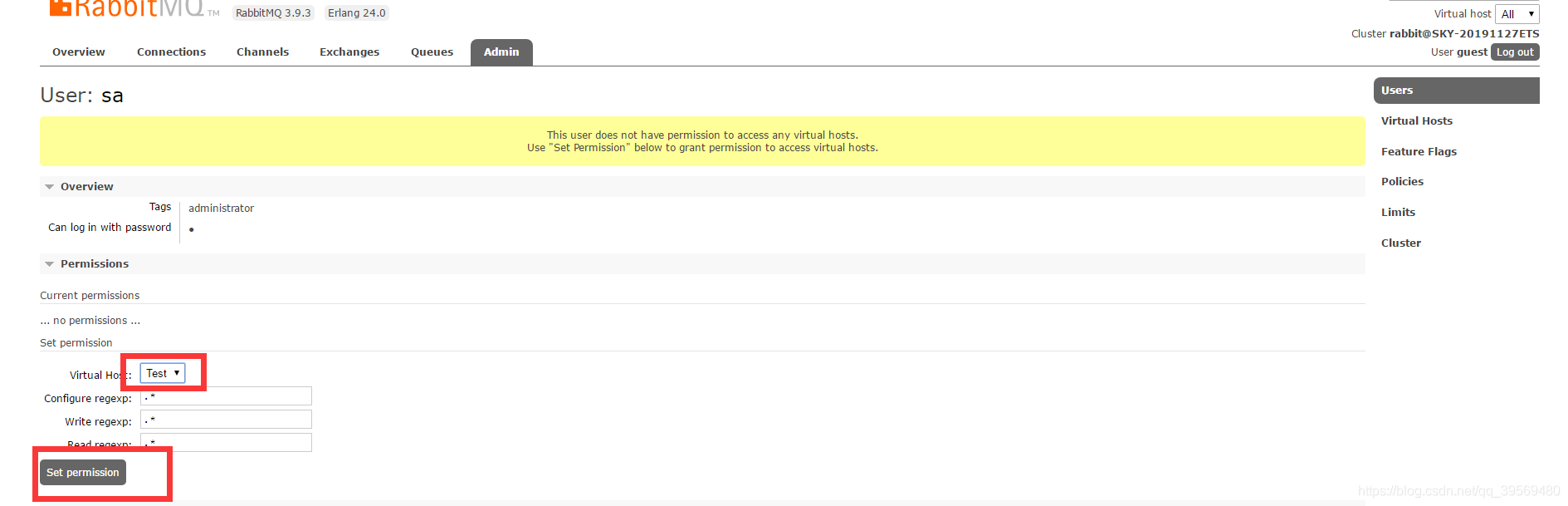Screen dimensions: 1568x506
Task: Choose virtual host in Test dropdown
Action: click(x=163, y=373)
